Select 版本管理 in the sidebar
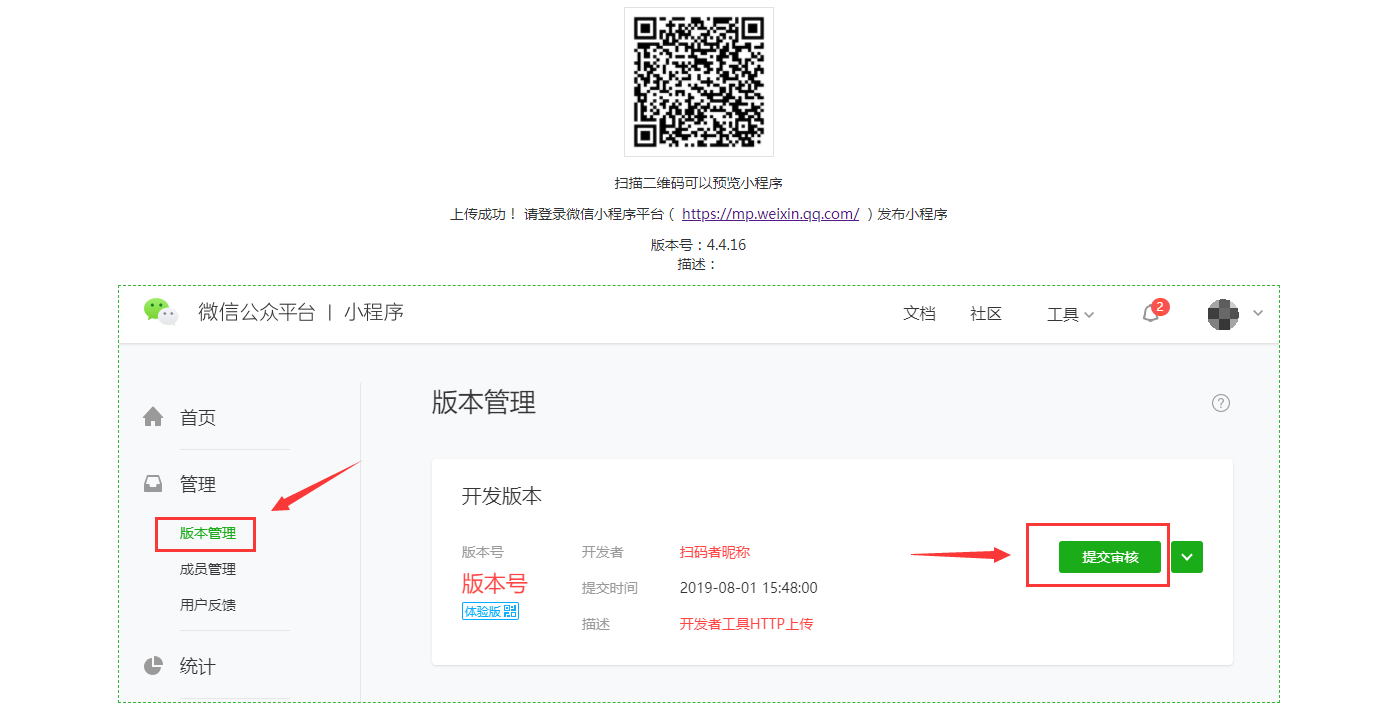Image resolution: width=1387 pixels, height=721 pixels. coord(208,533)
